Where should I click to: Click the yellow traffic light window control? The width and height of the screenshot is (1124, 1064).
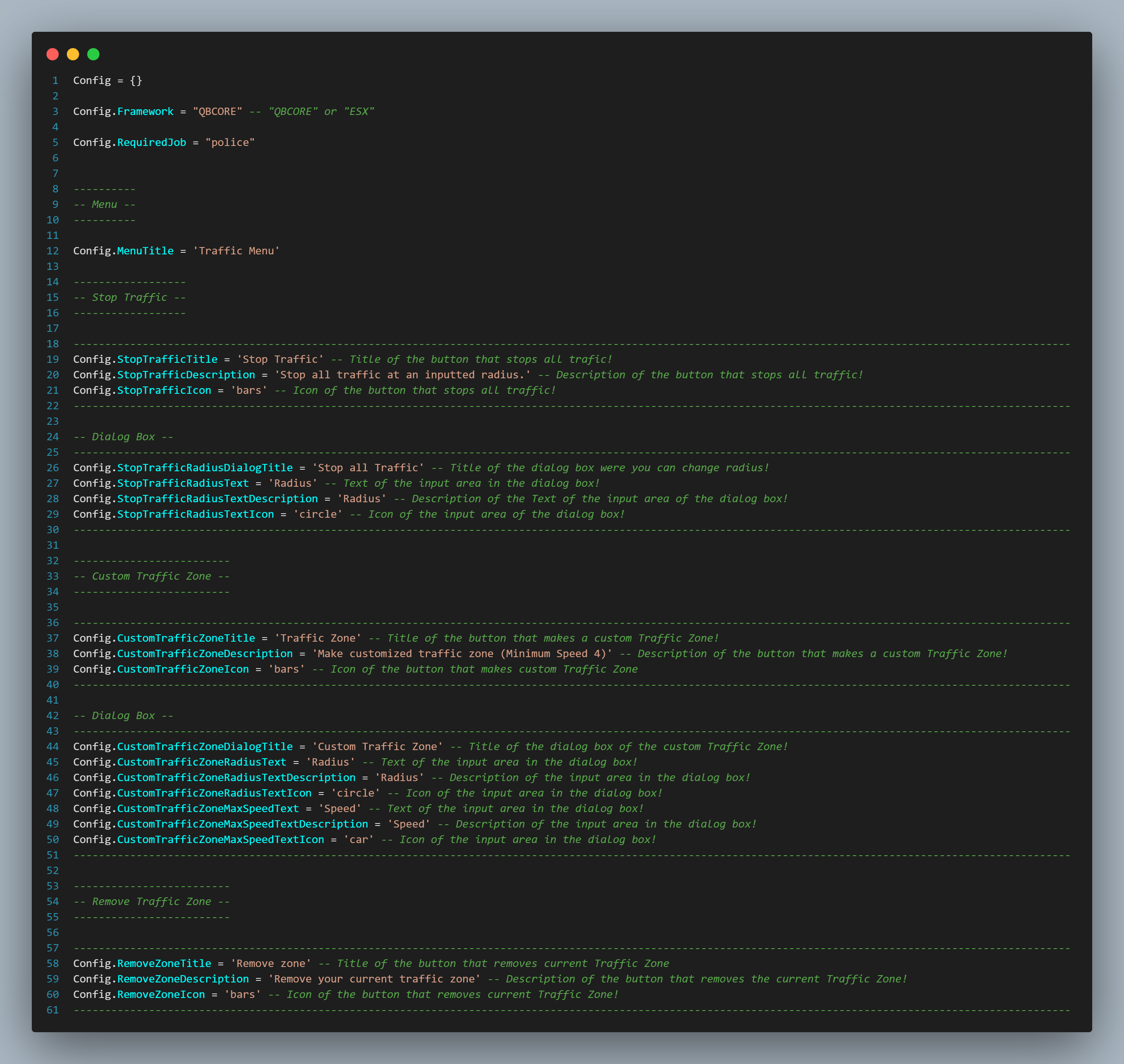[73, 55]
